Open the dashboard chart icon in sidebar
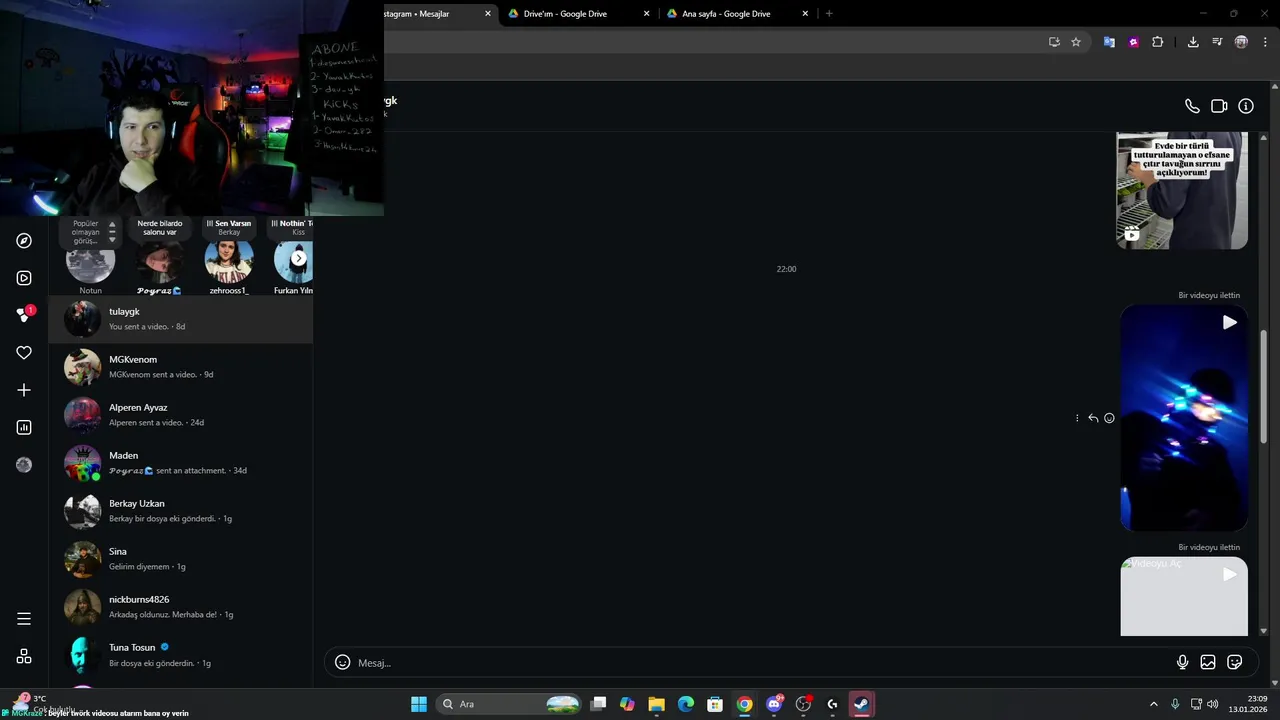This screenshot has height=720, width=1280. (x=24, y=427)
